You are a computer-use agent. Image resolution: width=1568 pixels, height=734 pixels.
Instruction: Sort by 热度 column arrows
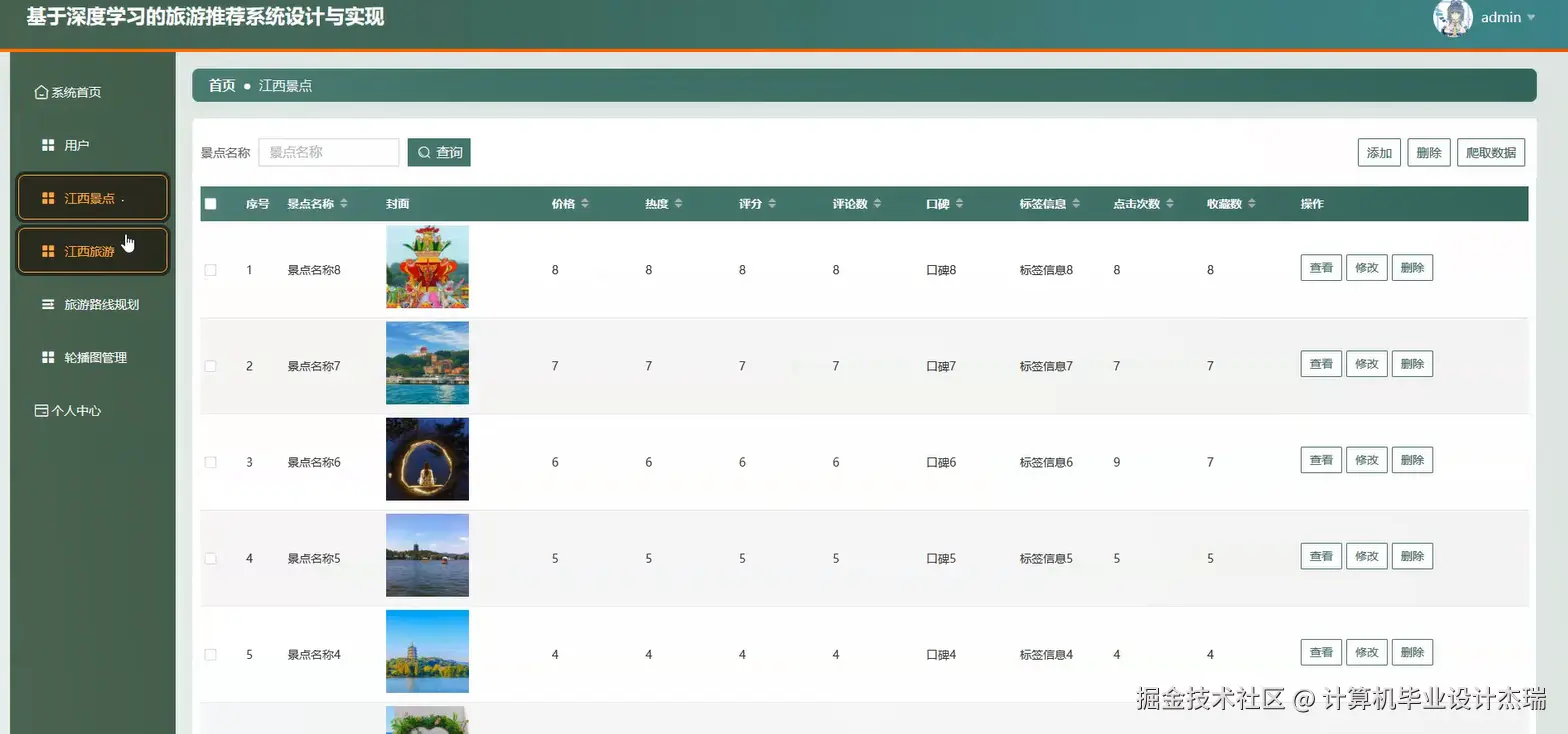(x=678, y=204)
